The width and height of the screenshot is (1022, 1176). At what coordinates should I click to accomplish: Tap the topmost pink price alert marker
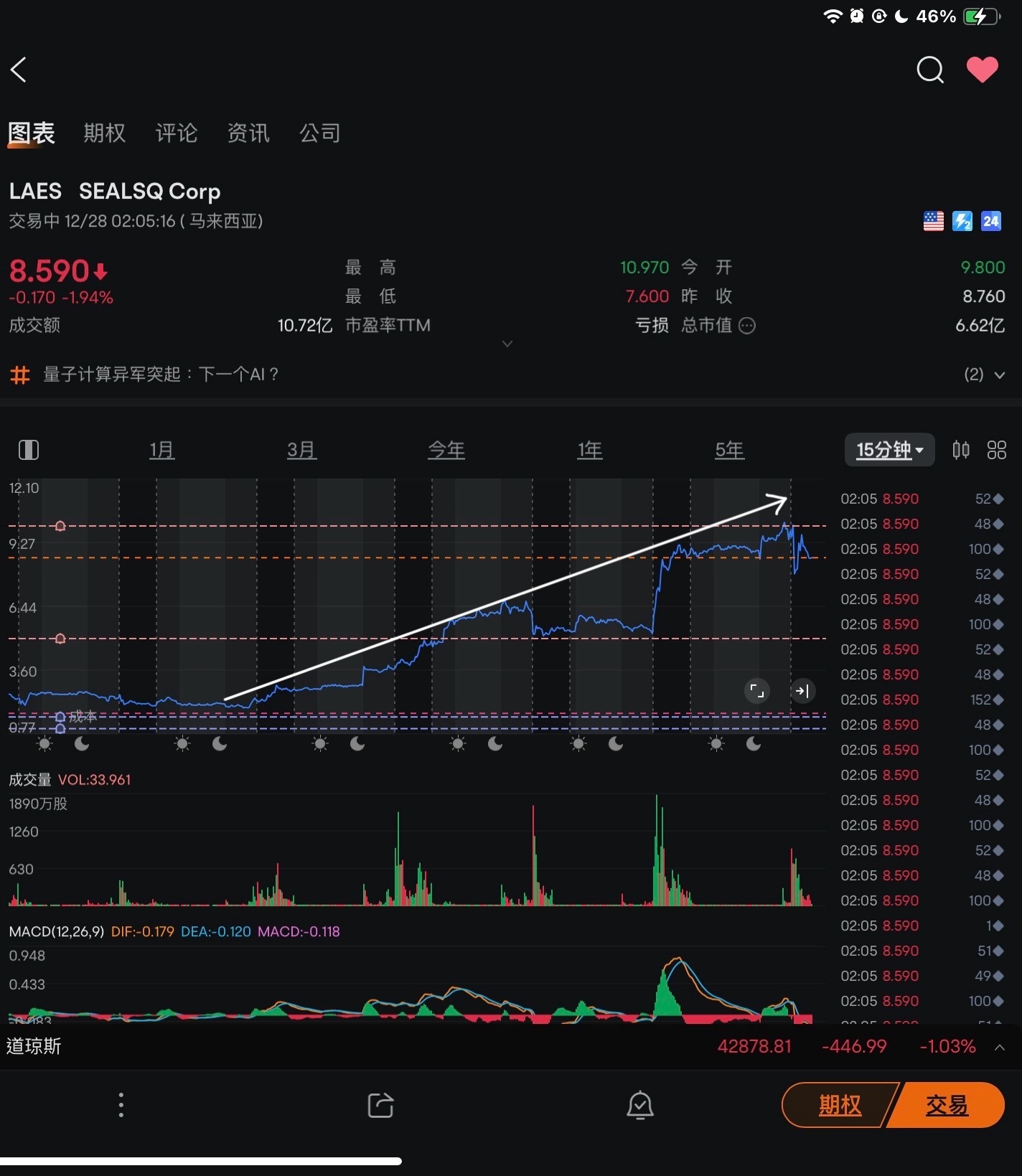pyautogui.click(x=60, y=526)
